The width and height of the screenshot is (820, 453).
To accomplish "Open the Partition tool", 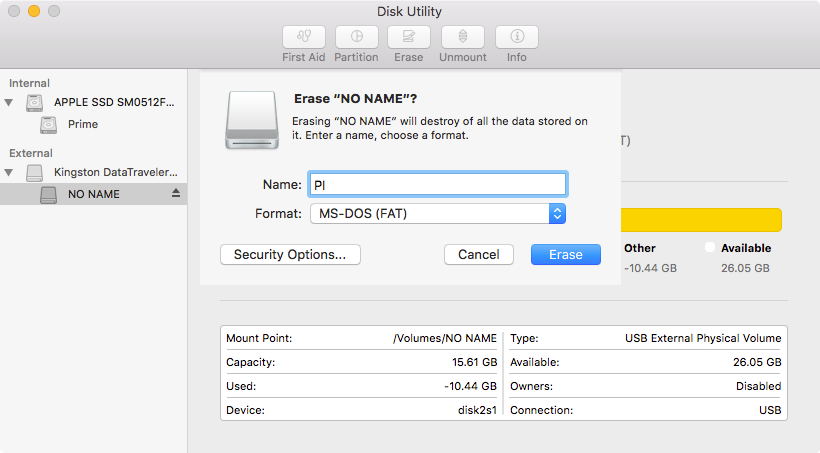I will point(357,37).
